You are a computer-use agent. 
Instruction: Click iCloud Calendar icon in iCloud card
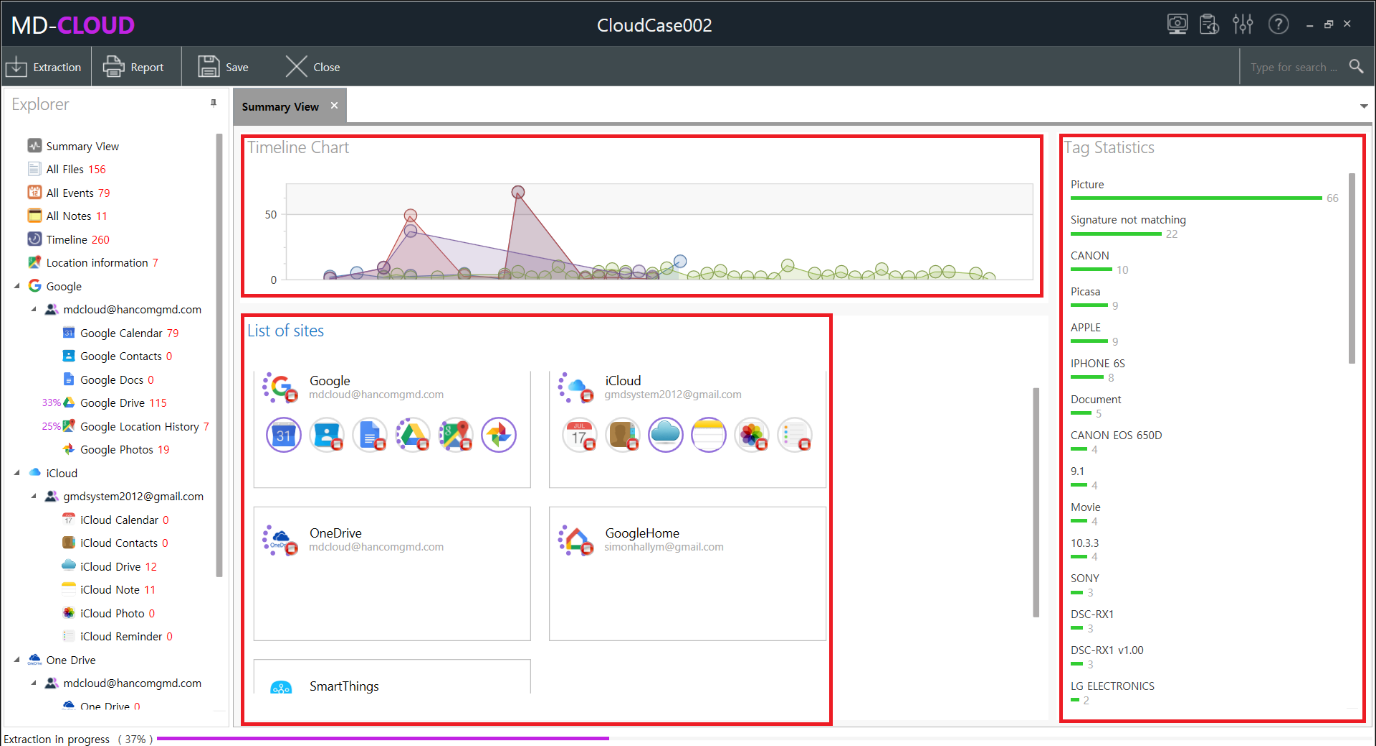tap(580, 435)
